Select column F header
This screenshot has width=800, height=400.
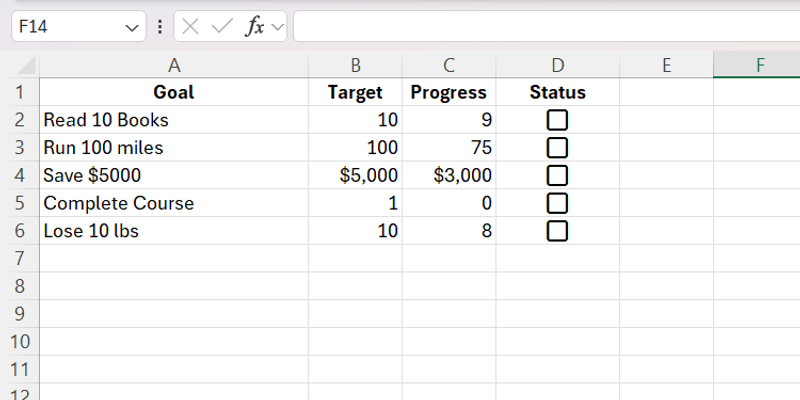[760, 65]
